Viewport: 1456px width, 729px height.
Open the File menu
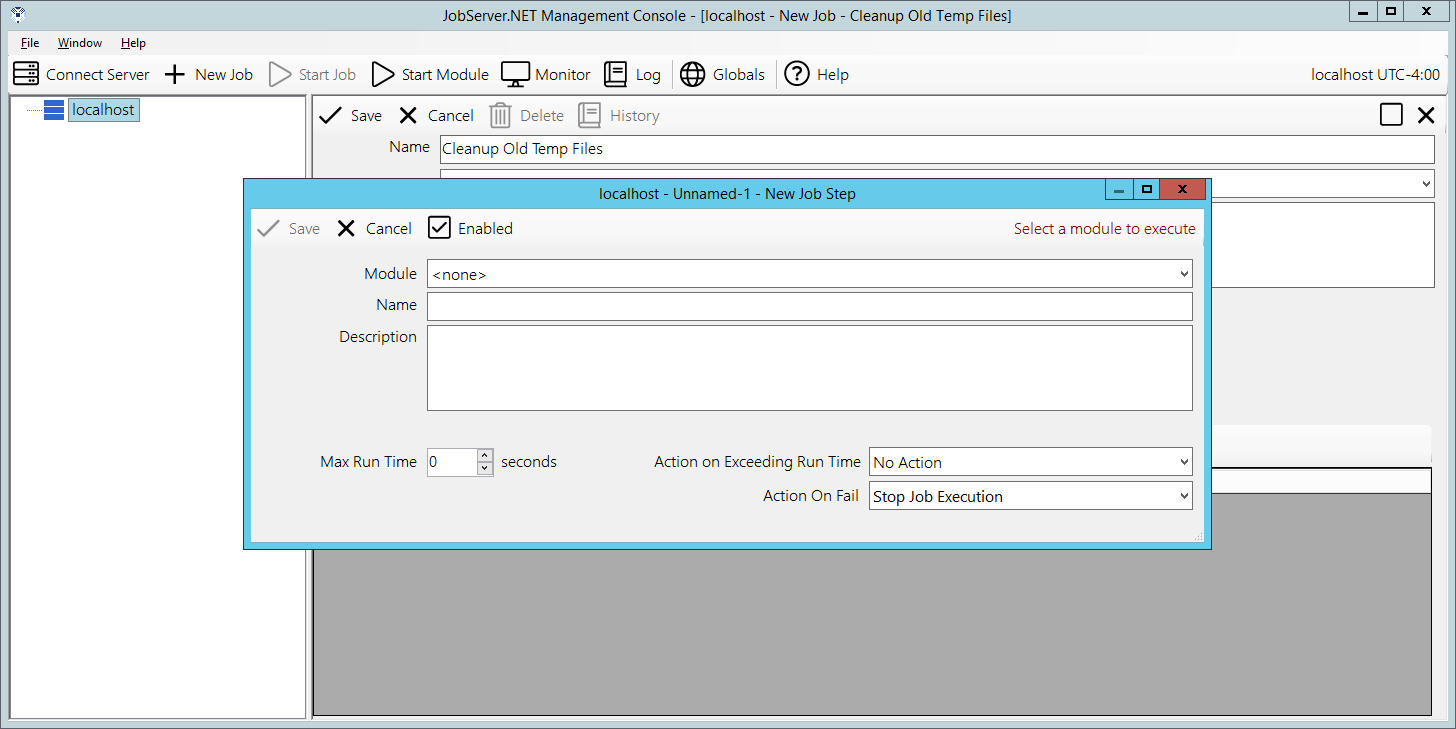[x=30, y=43]
